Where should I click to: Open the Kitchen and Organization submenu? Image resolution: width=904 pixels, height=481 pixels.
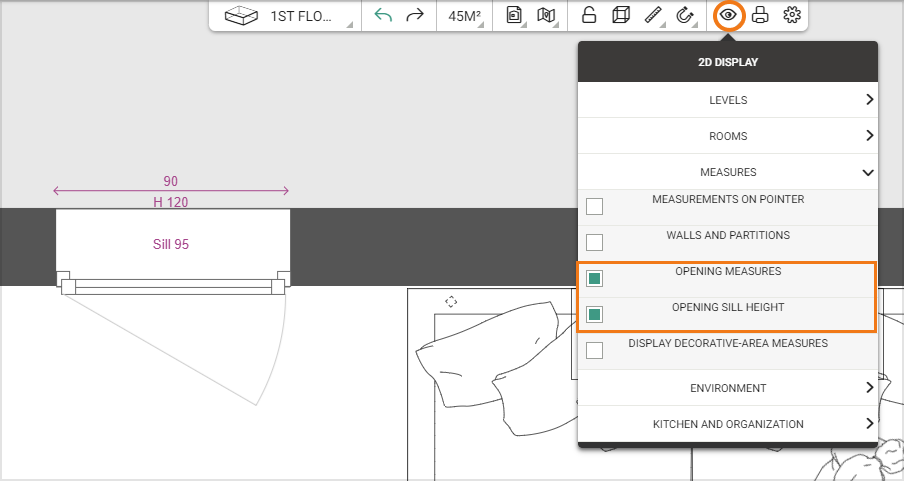click(x=728, y=424)
